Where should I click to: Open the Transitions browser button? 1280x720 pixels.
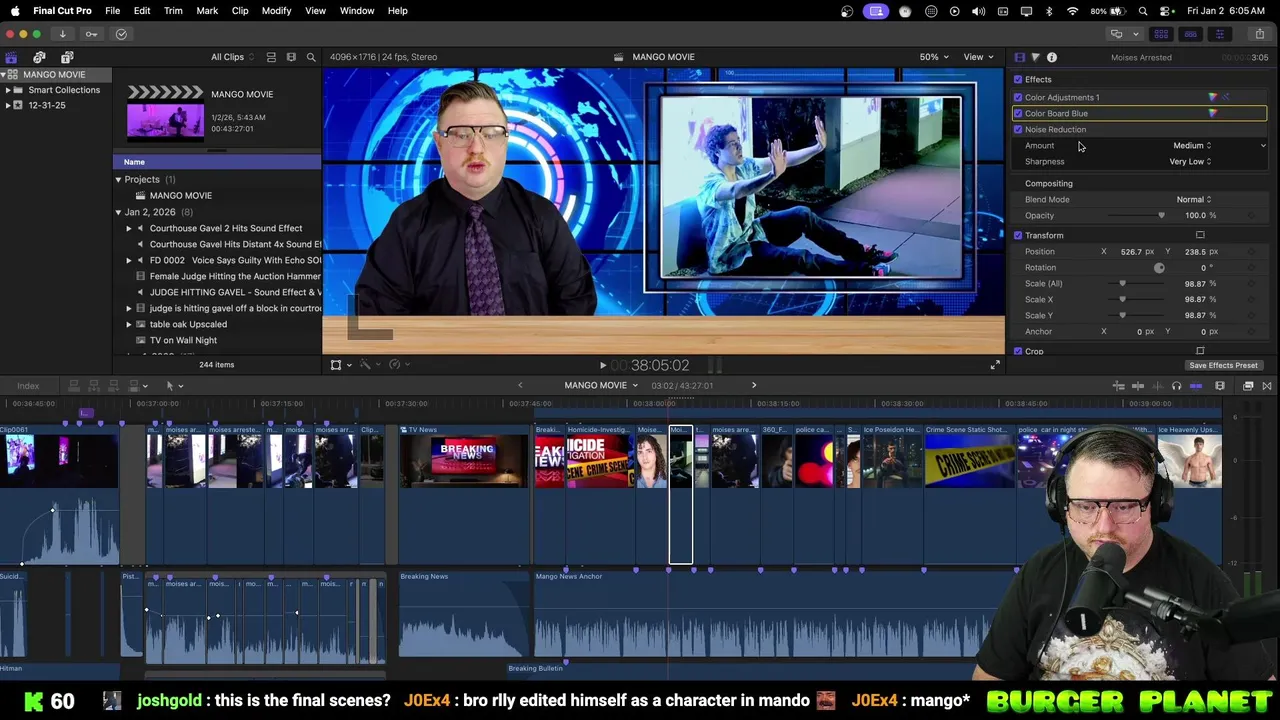1268,386
